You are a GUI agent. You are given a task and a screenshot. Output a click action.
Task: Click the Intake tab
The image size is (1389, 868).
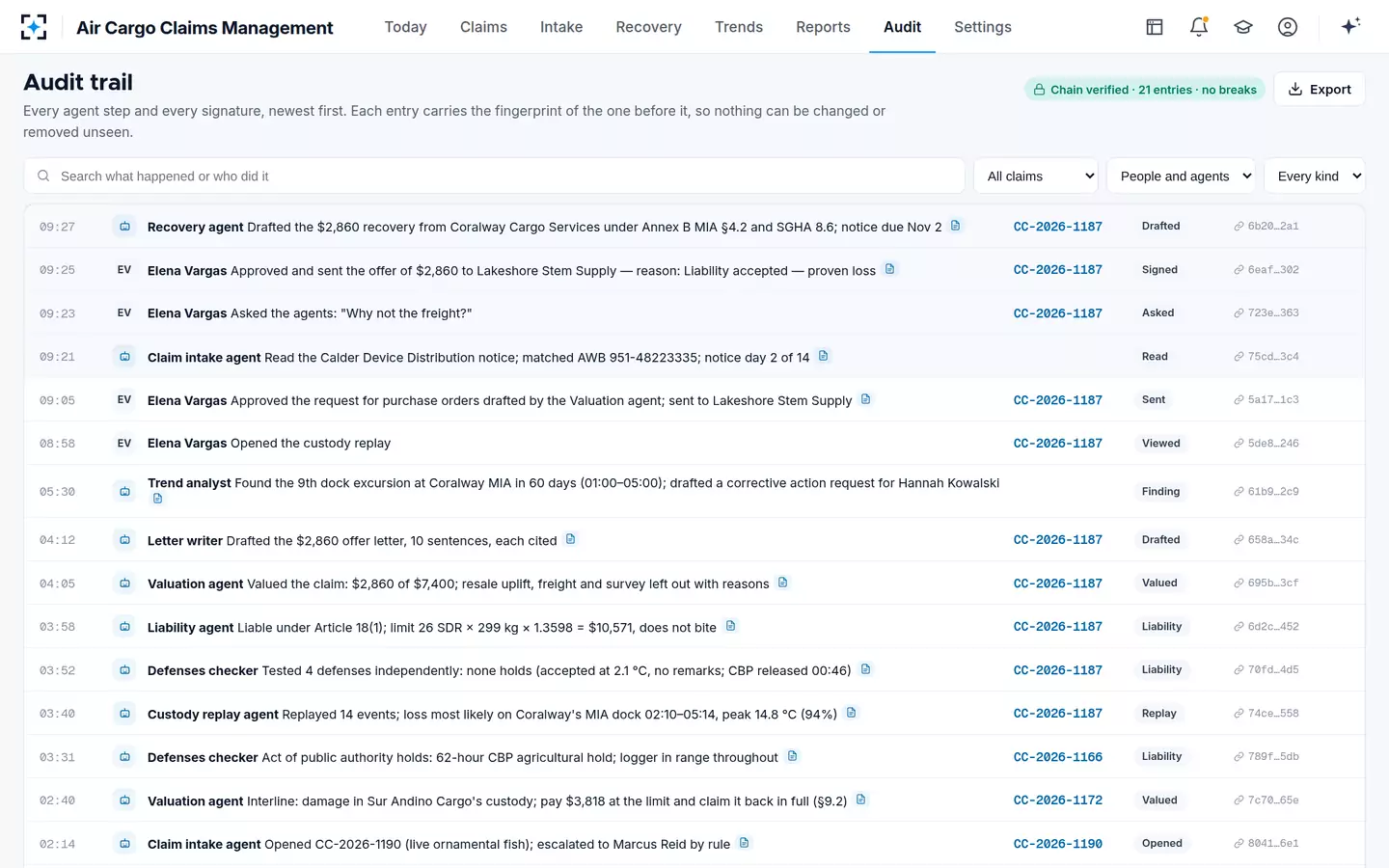click(561, 27)
